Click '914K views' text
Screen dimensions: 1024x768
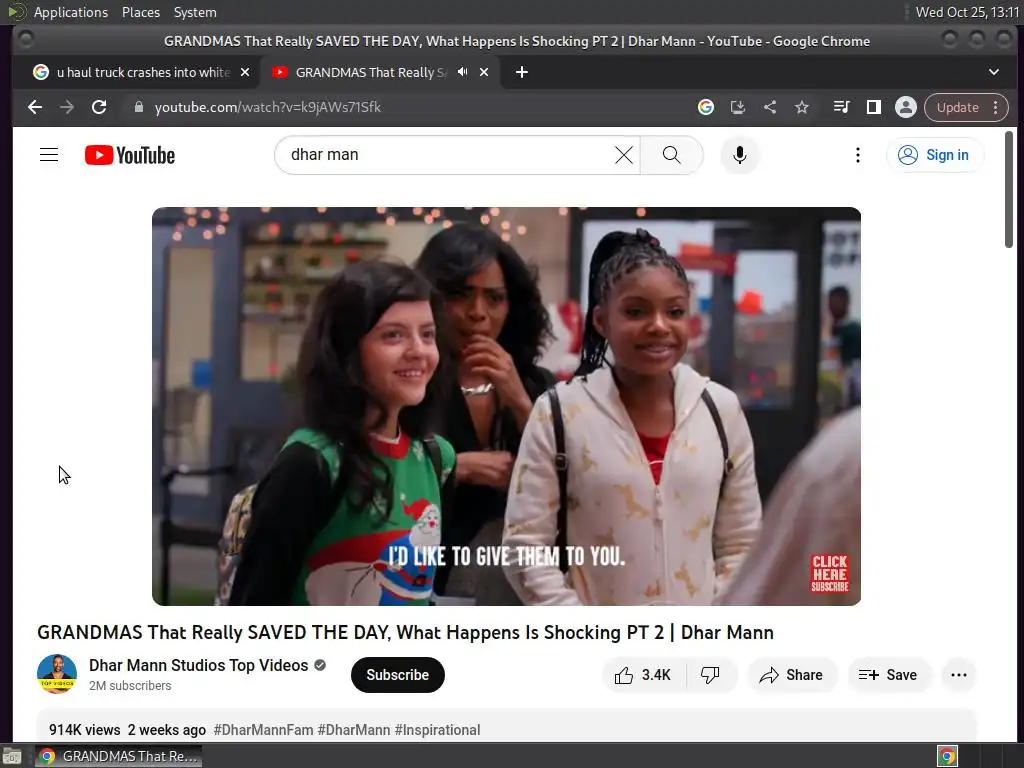84,729
